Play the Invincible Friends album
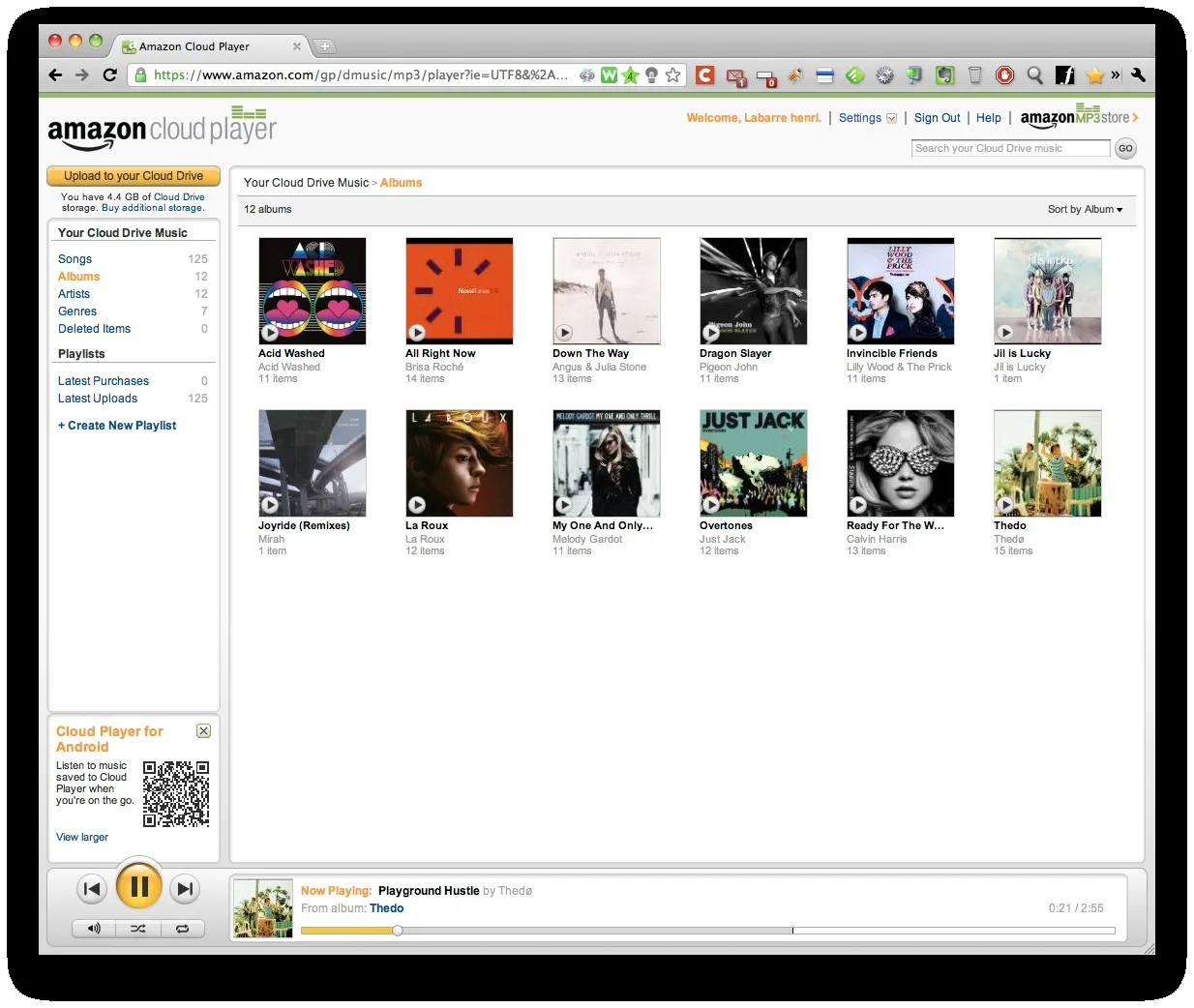 pyautogui.click(x=857, y=333)
